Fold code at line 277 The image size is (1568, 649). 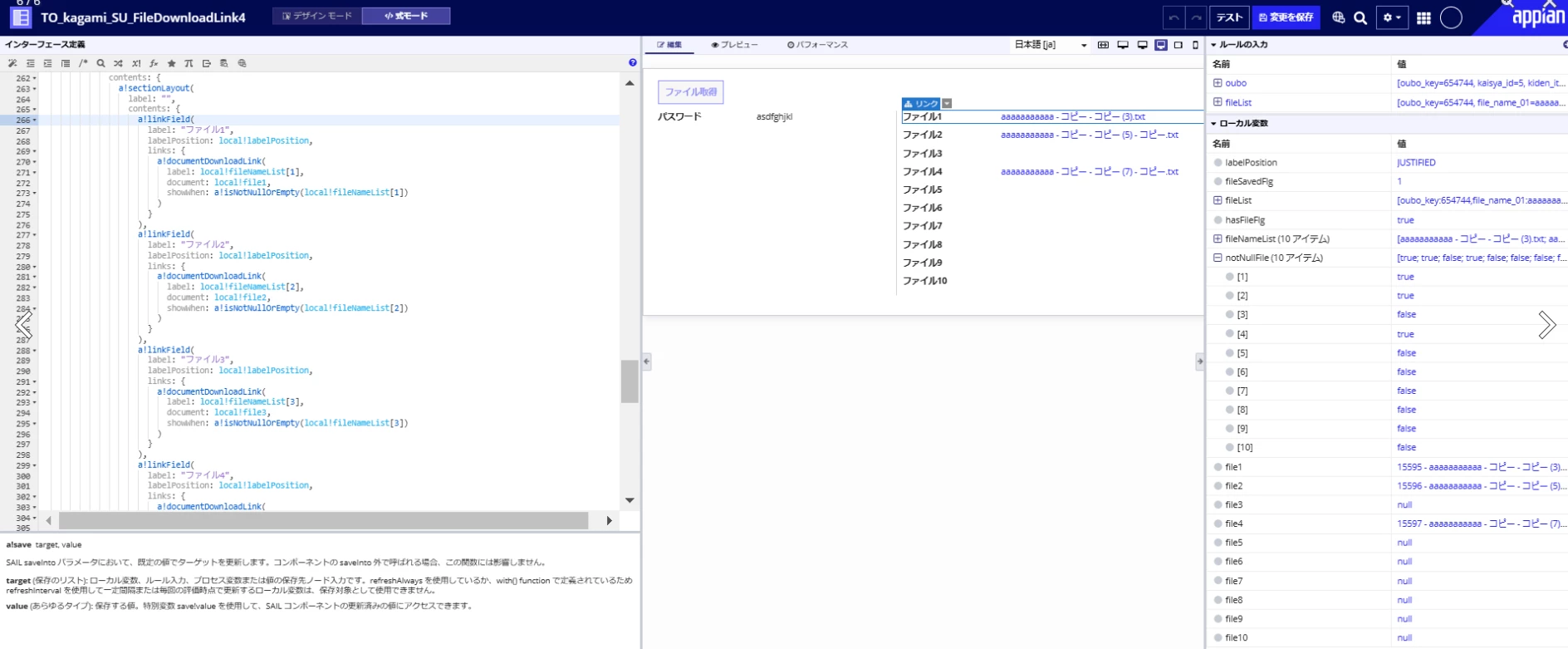tap(35, 235)
